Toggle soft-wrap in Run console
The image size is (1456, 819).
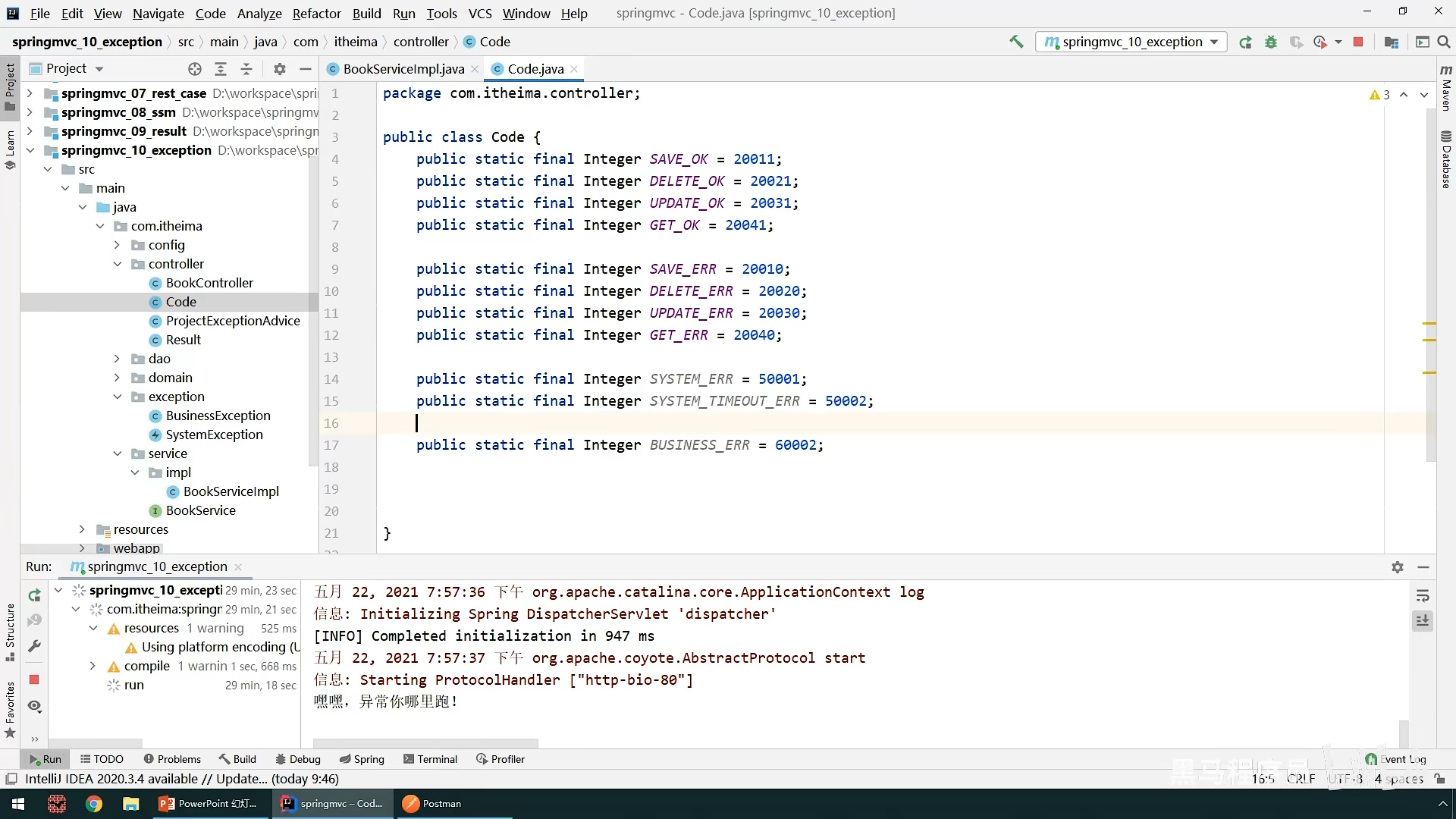[1423, 596]
